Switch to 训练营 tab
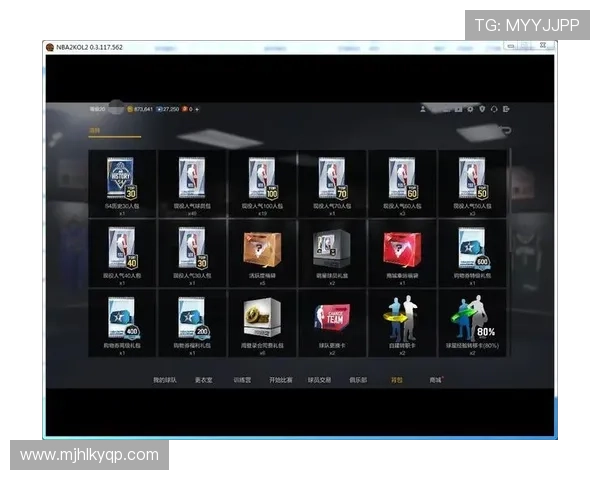600x480 pixels. click(242, 380)
